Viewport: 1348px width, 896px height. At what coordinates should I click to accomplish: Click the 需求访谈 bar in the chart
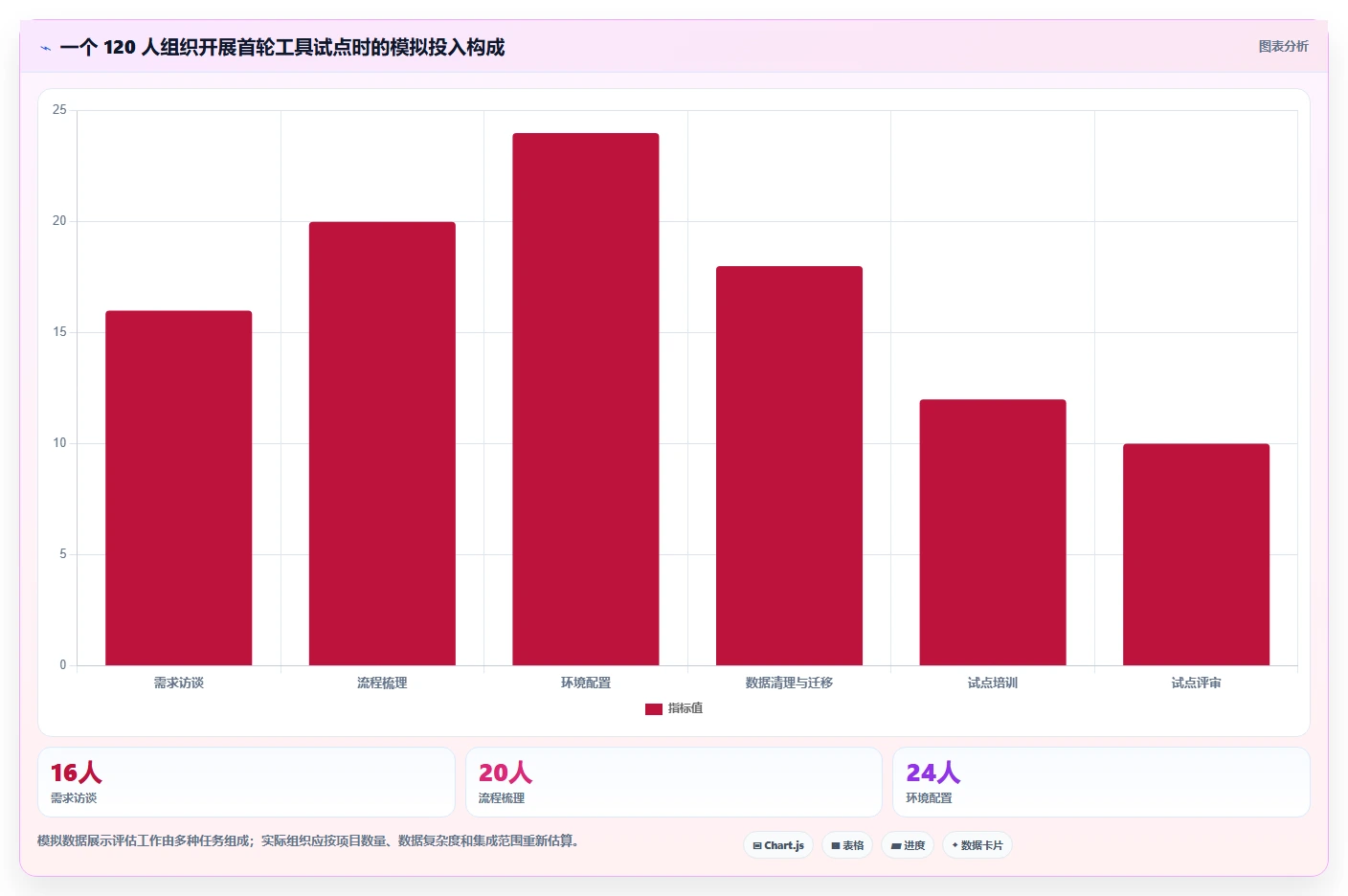179,487
